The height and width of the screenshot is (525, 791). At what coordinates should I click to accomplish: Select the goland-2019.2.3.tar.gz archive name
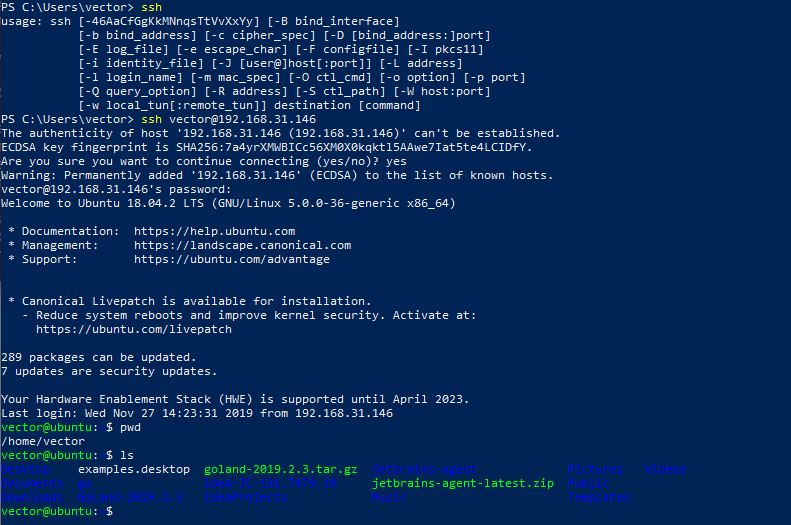coord(280,469)
